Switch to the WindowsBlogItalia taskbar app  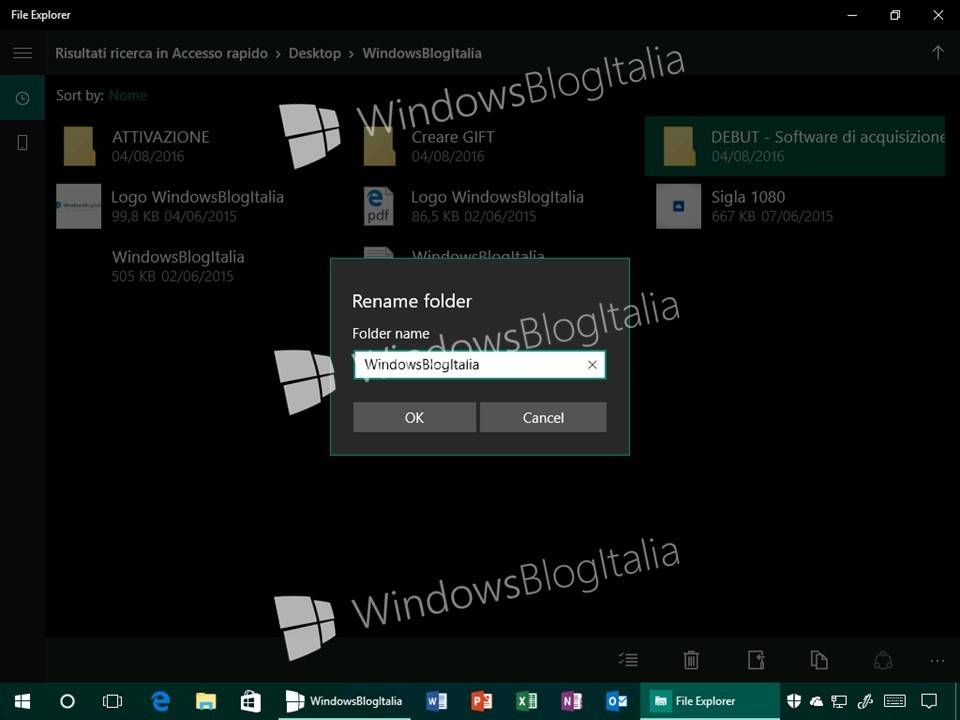tap(345, 701)
